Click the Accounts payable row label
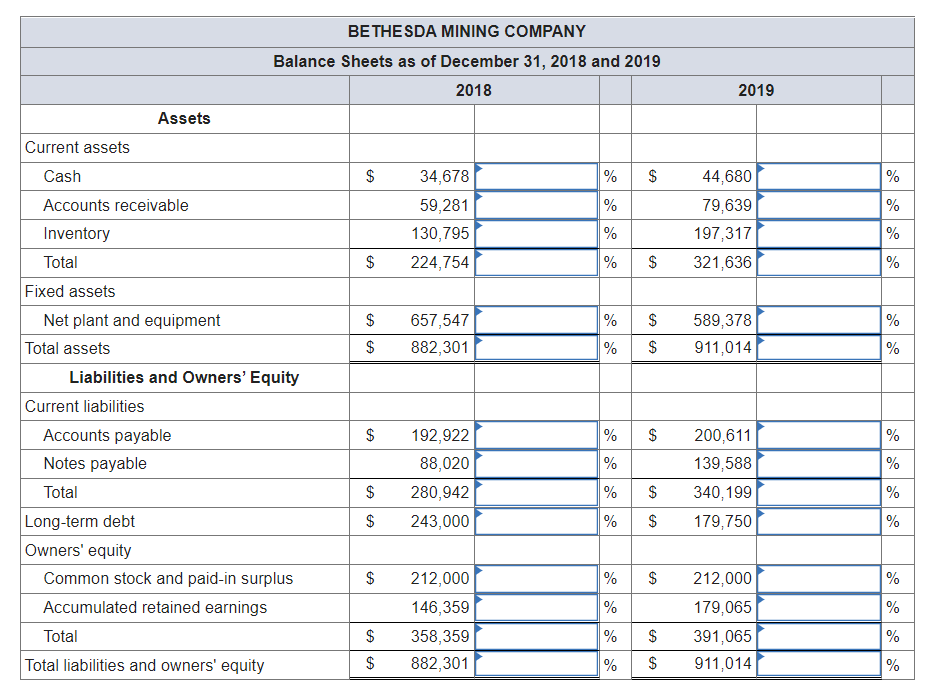This screenshot has width=943, height=692. 107,435
